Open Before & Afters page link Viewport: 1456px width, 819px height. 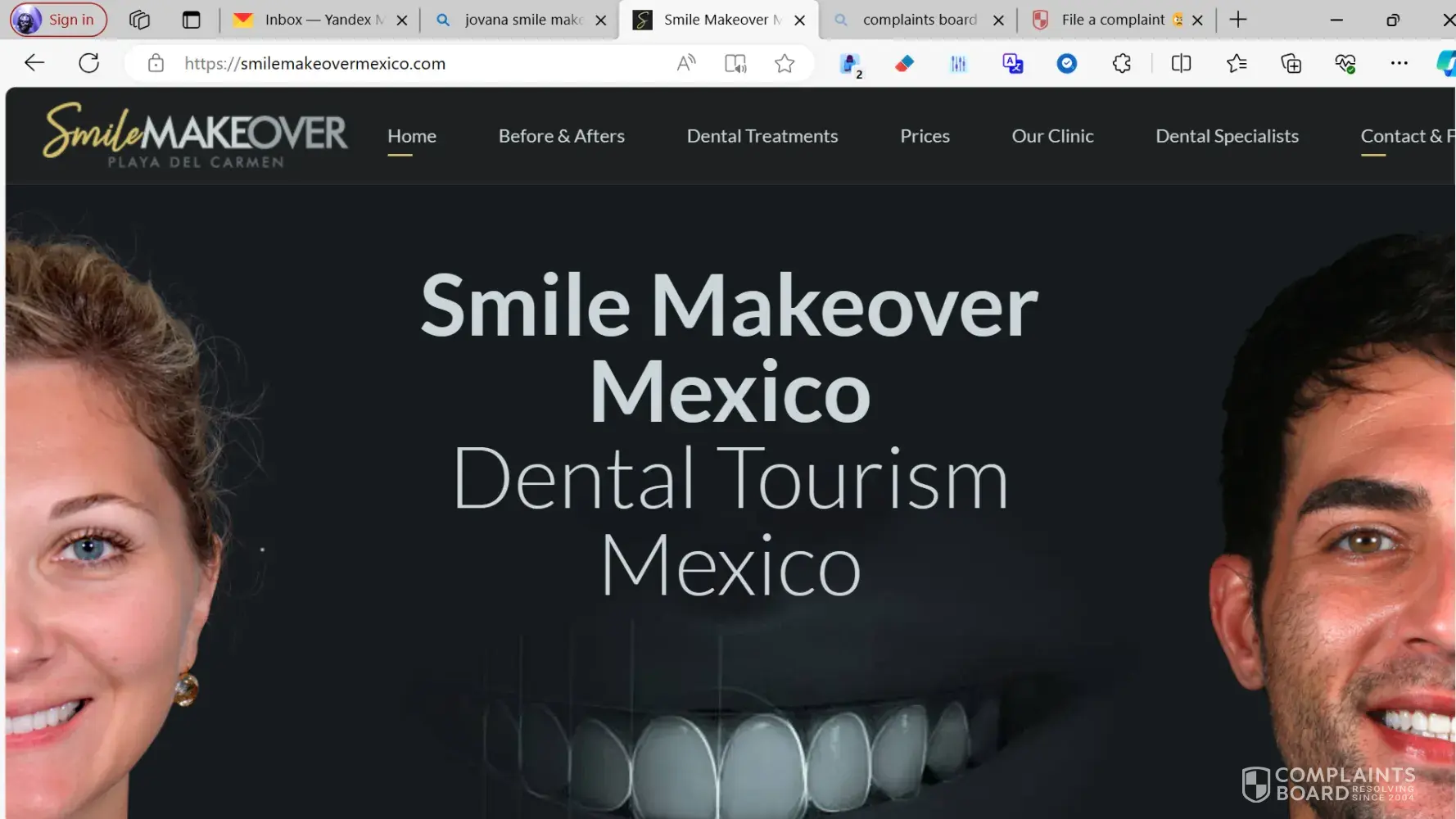coord(561,136)
